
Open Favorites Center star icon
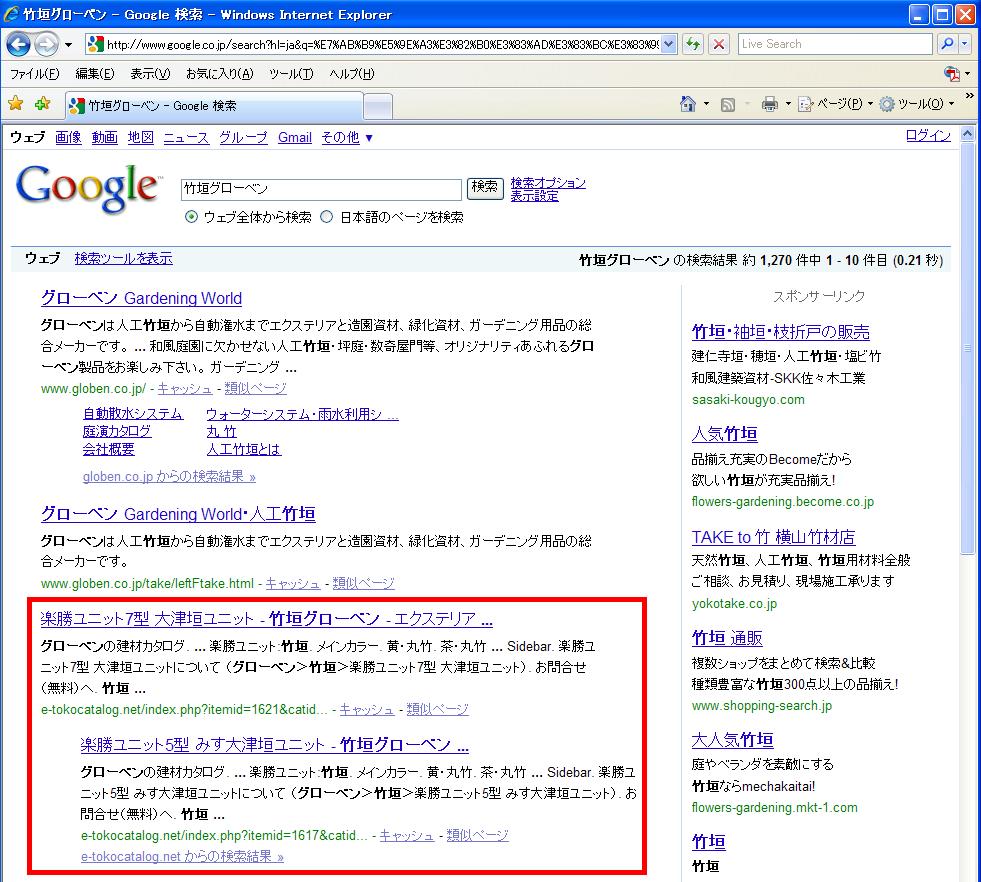click(x=16, y=104)
